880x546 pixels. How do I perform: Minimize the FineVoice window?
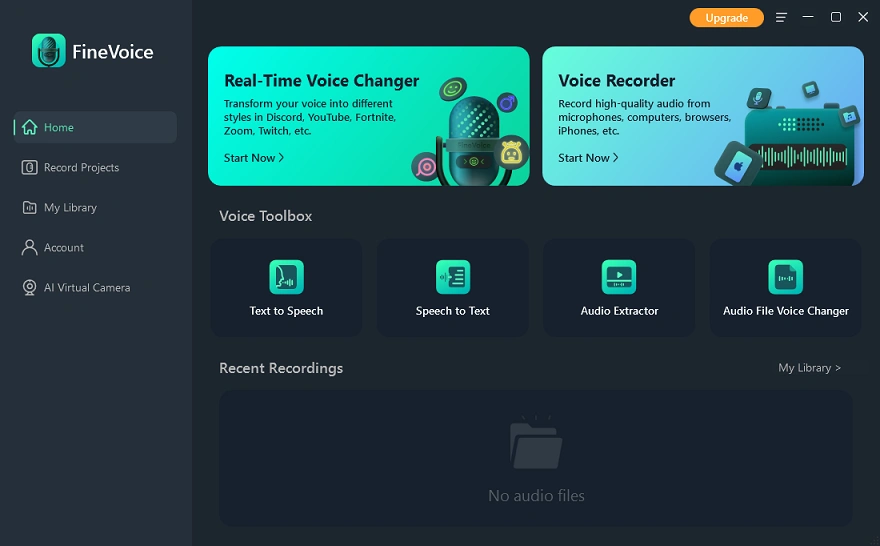(808, 17)
